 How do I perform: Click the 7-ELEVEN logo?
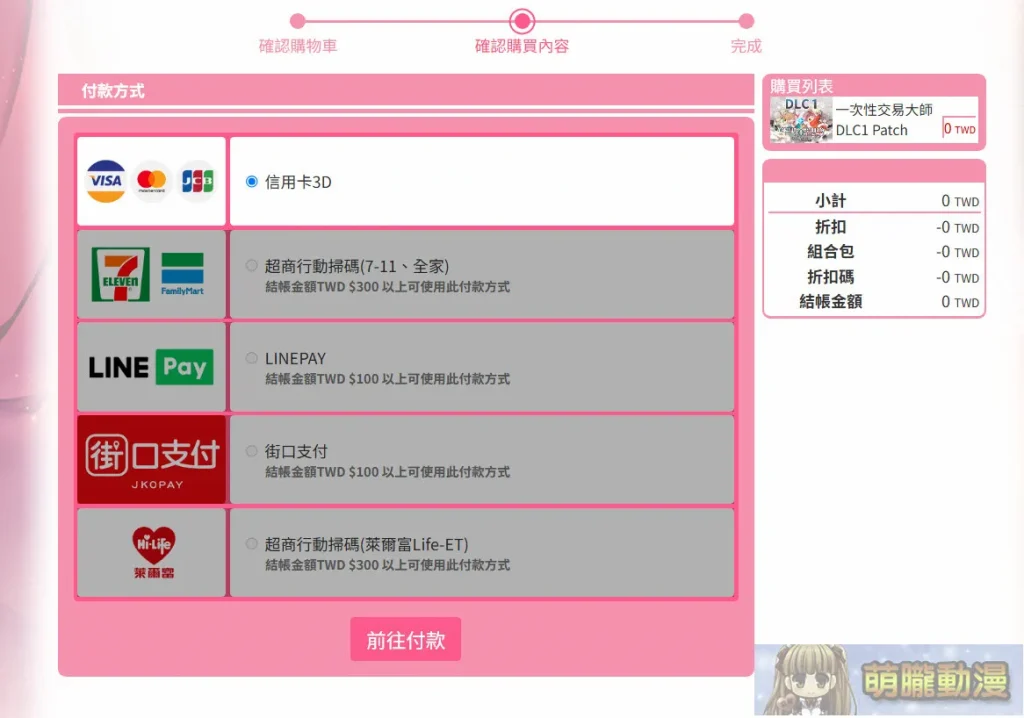click(121, 274)
